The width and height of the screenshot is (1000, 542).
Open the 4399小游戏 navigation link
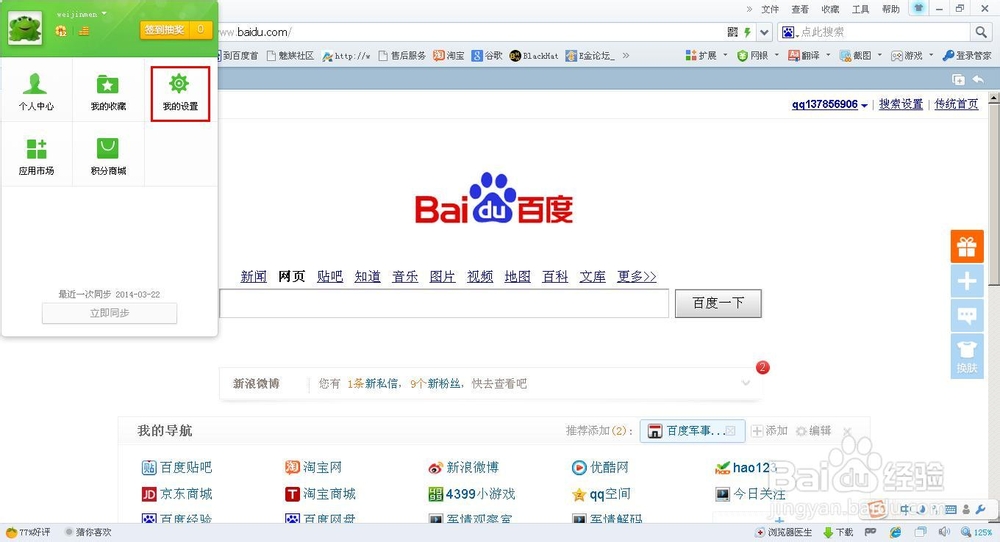point(472,494)
